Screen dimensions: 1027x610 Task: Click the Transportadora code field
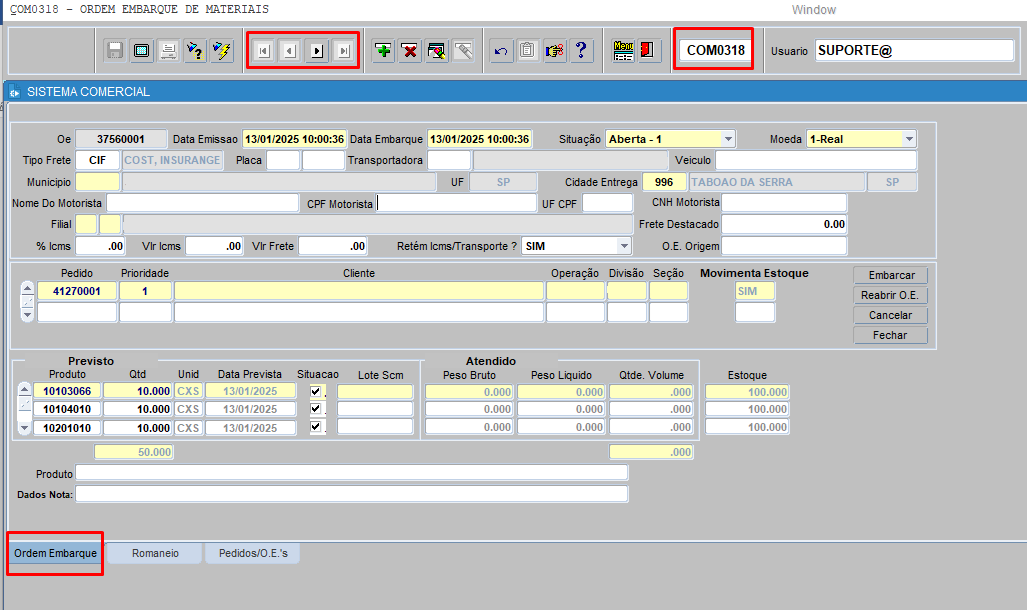pos(449,160)
